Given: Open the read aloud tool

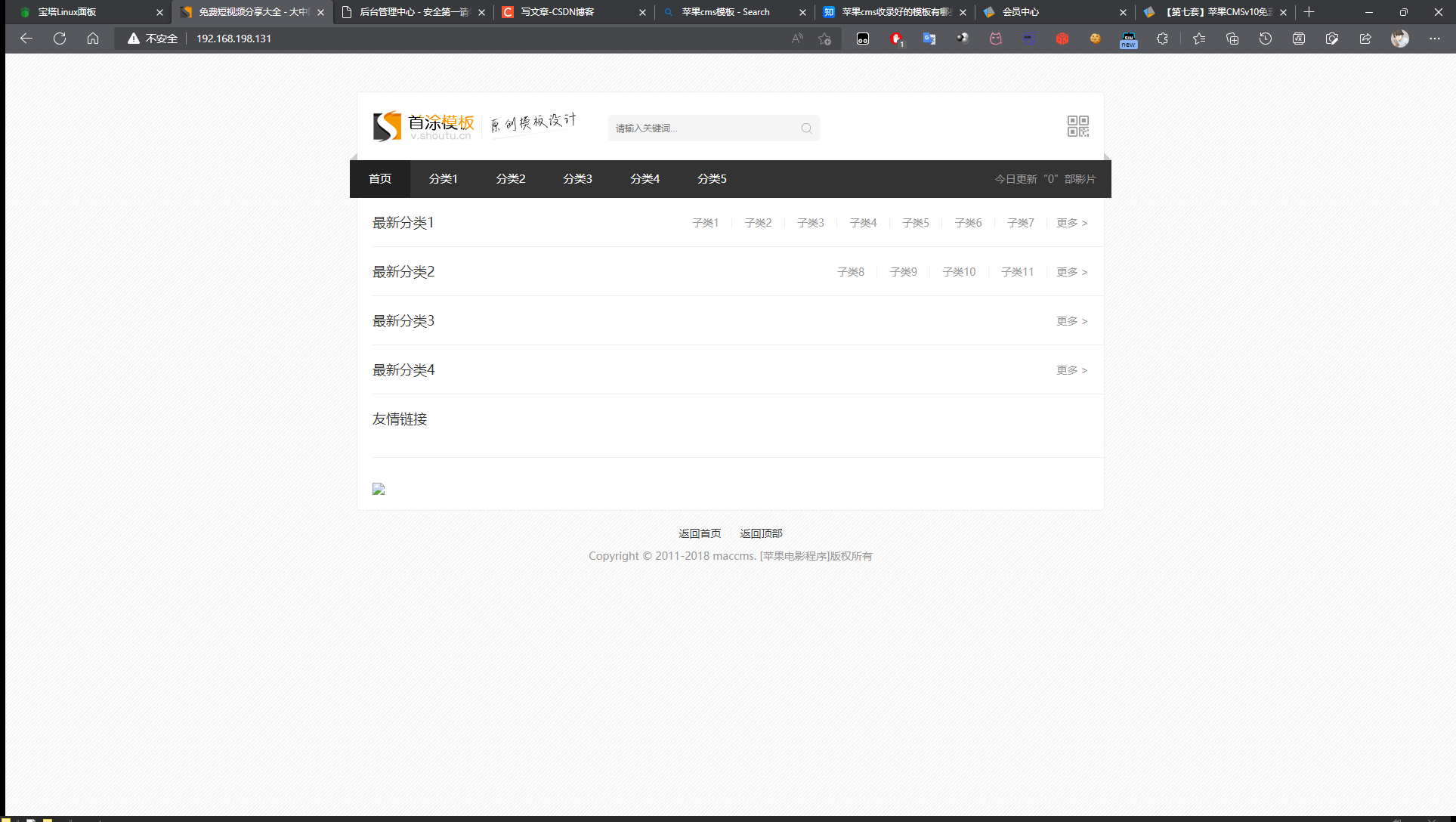Looking at the screenshot, I should tap(797, 39).
